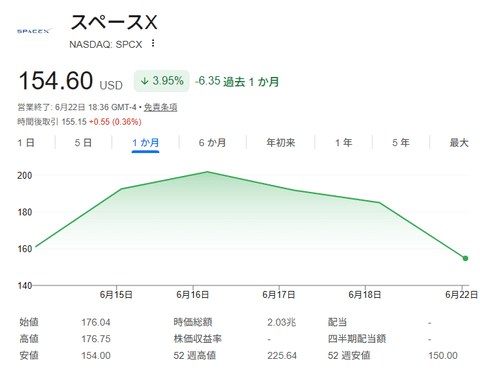Click the 160 y-axis label

point(25,249)
